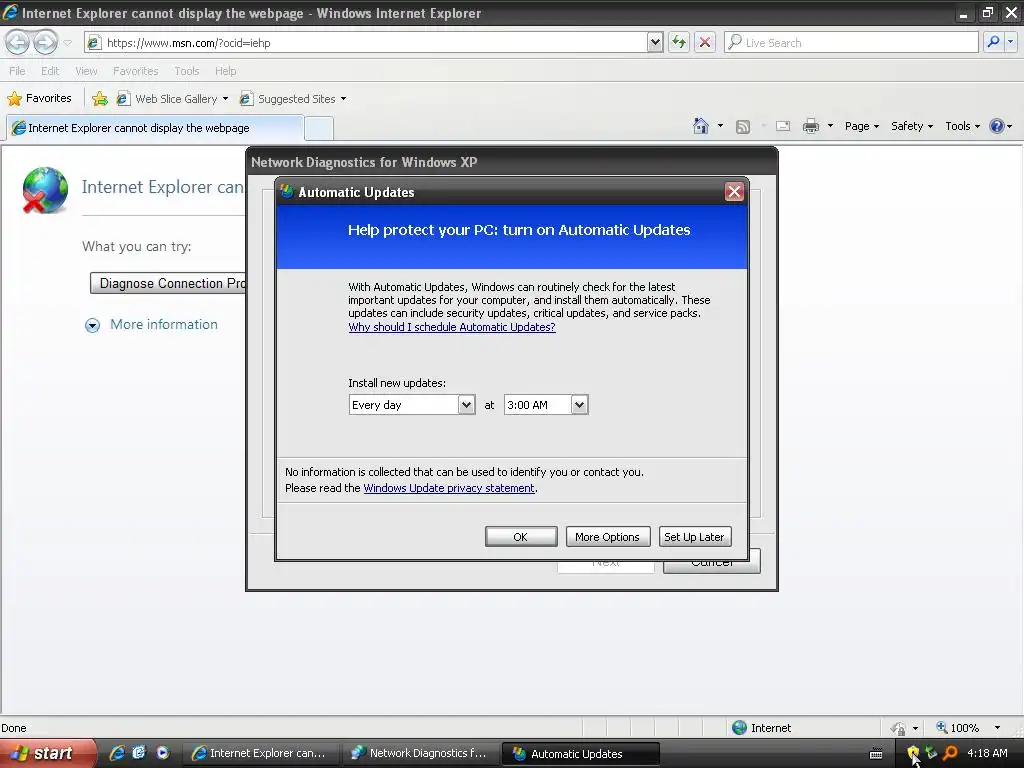The height and width of the screenshot is (768, 1024).
Task: Open the Help menu
Action: coord(225,71)
